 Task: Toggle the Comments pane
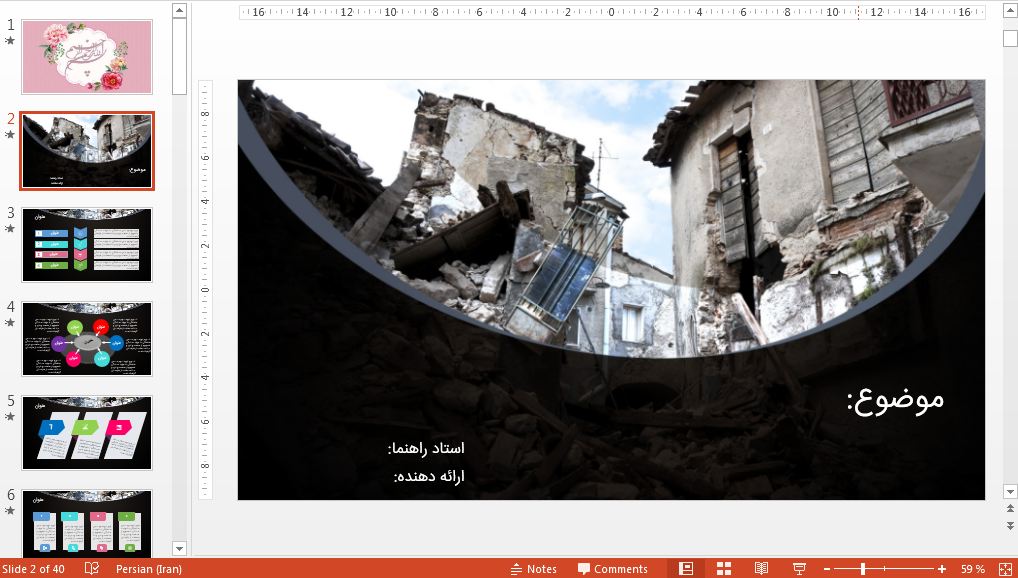click(612, 568)
